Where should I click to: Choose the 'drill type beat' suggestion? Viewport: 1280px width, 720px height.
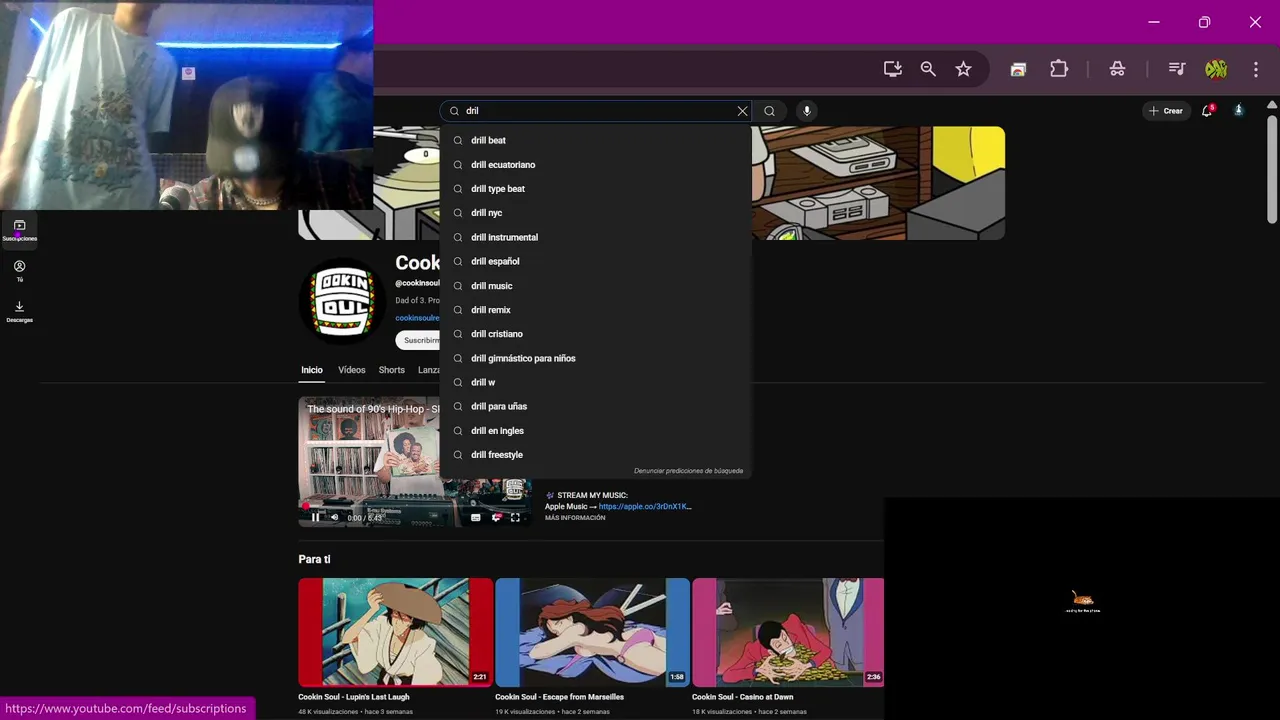point(595,189)
